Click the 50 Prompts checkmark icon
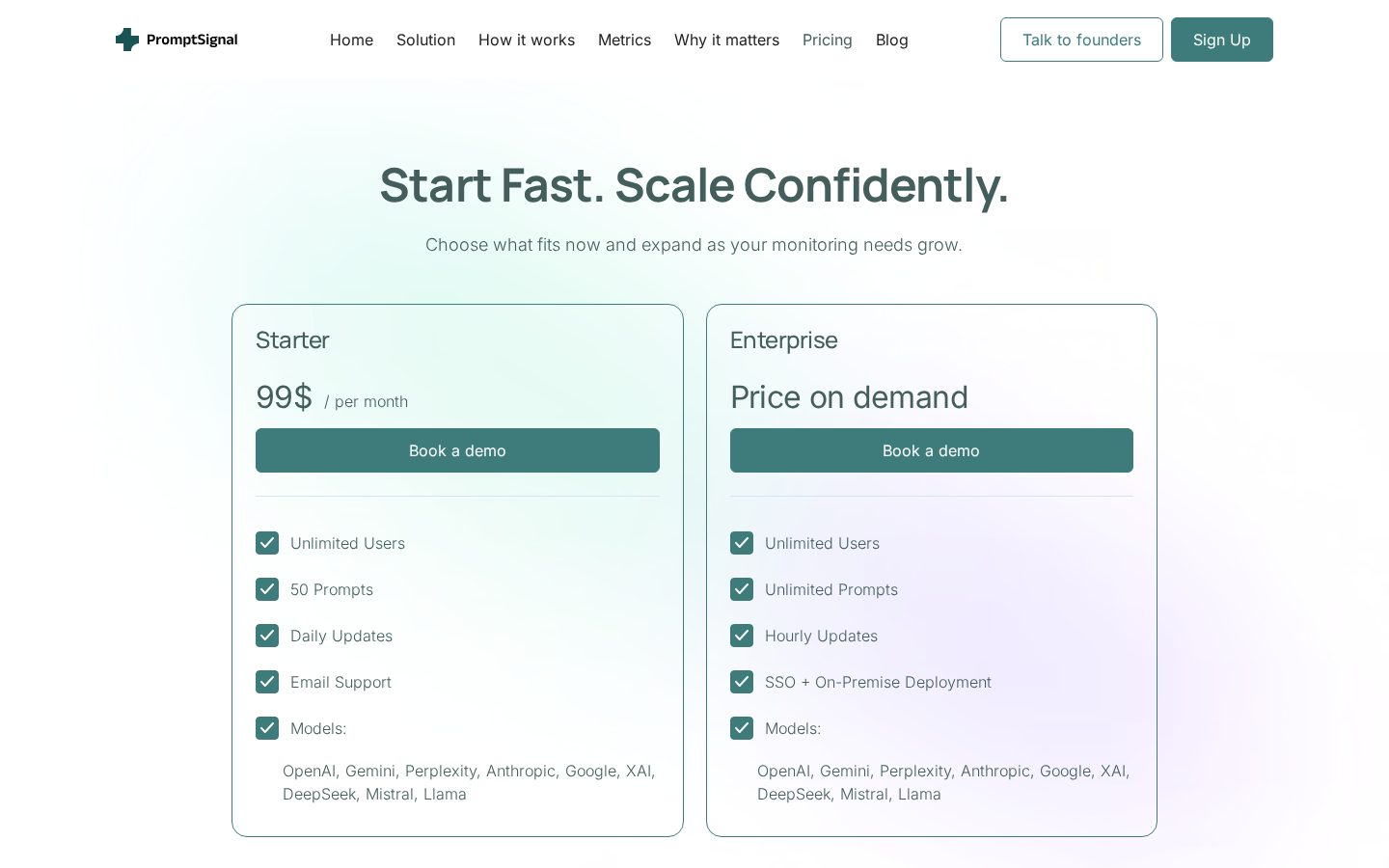 coord(267,589)
